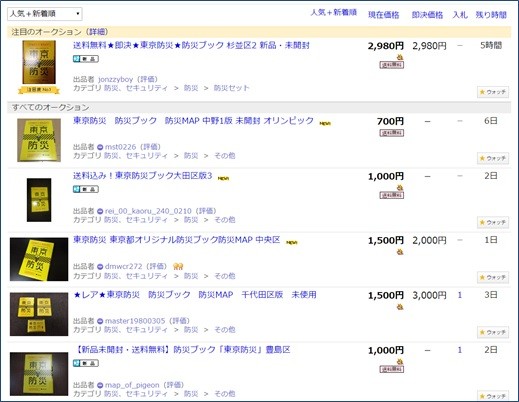Open thumbnail of 千代田区版 listing

click(x=39, y=314)
